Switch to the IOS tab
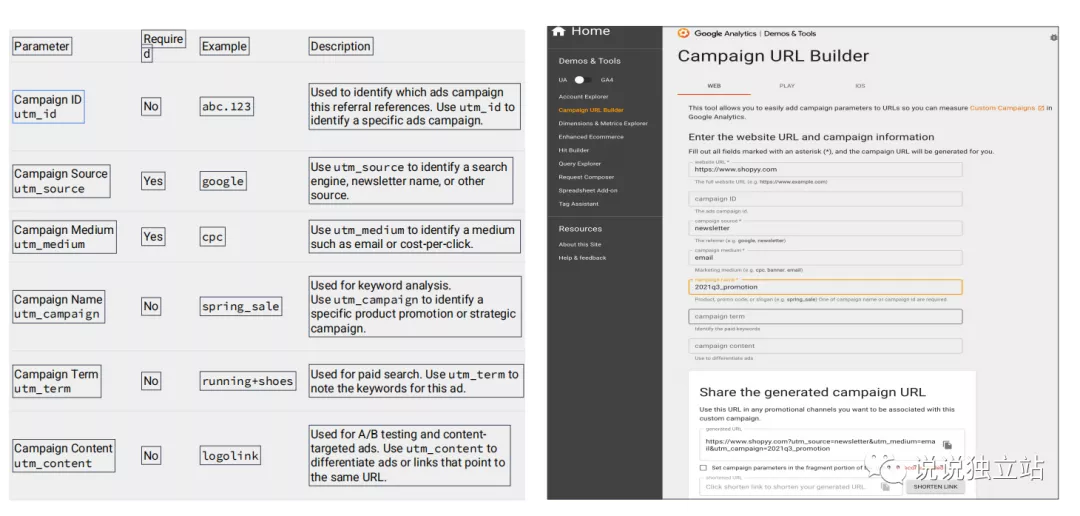 point(859,86)
